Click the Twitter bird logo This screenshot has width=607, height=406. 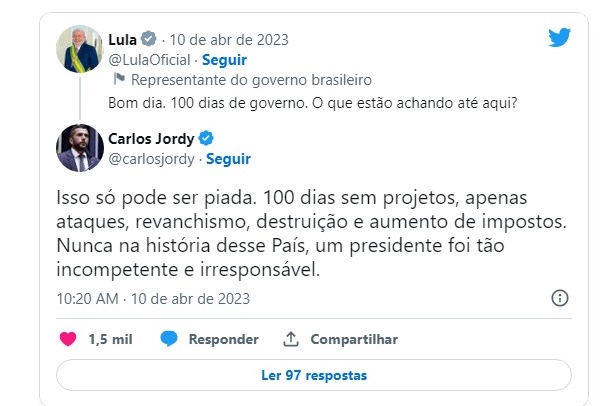[559, 38]
